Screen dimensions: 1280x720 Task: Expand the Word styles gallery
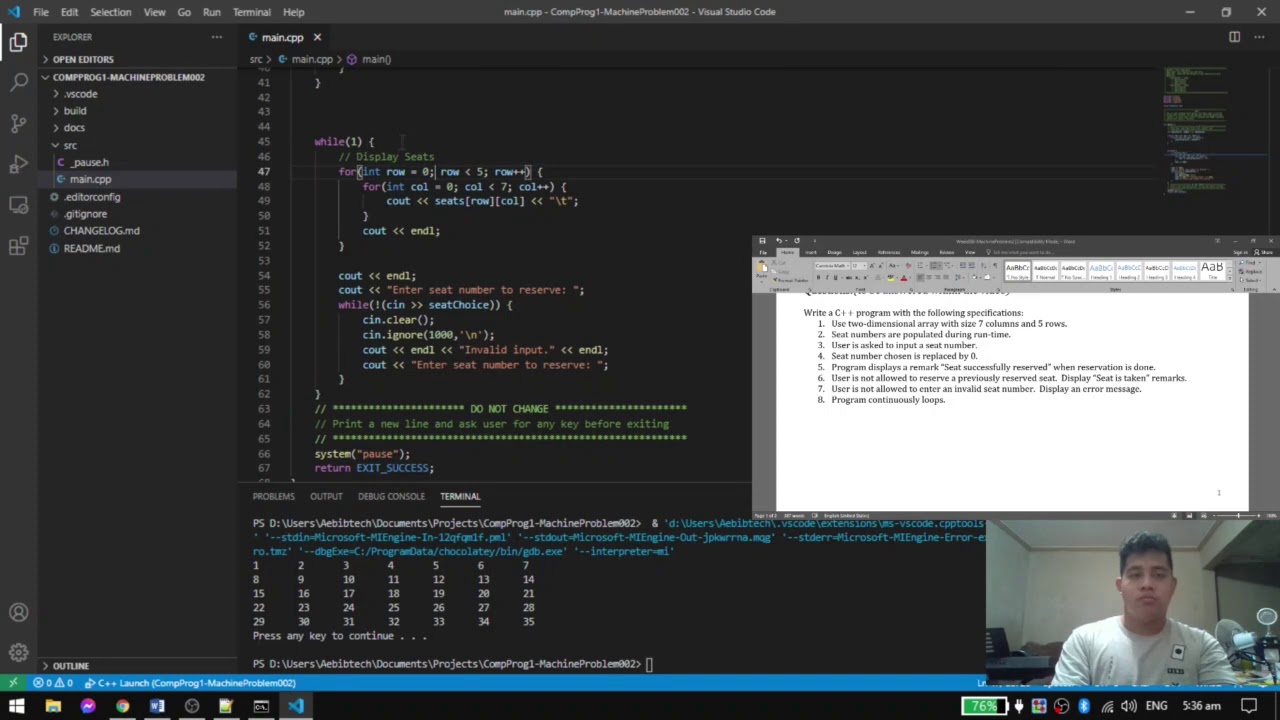click(x=1230, y=276)
